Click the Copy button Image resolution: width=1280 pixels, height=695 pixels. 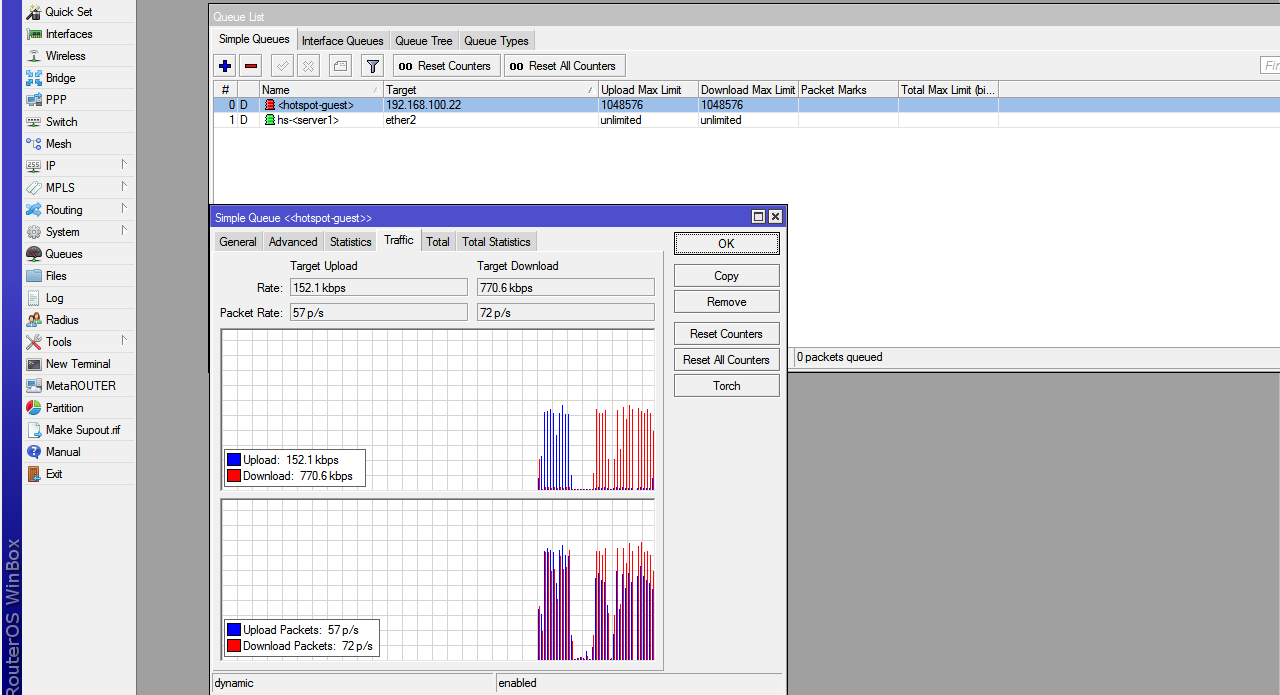[x=727, y=276]
